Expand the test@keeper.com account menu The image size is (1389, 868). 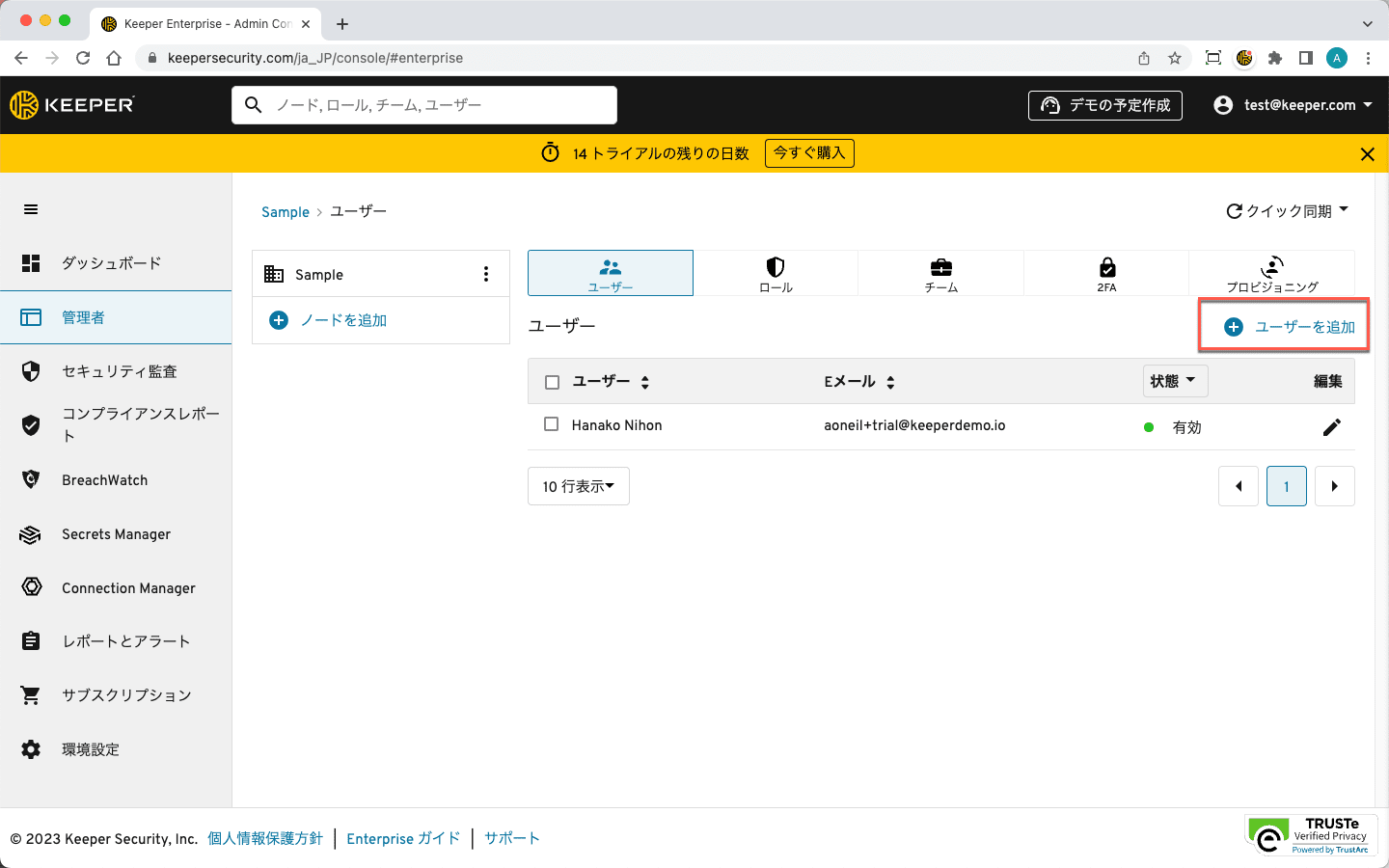(x=1293, y=105)
